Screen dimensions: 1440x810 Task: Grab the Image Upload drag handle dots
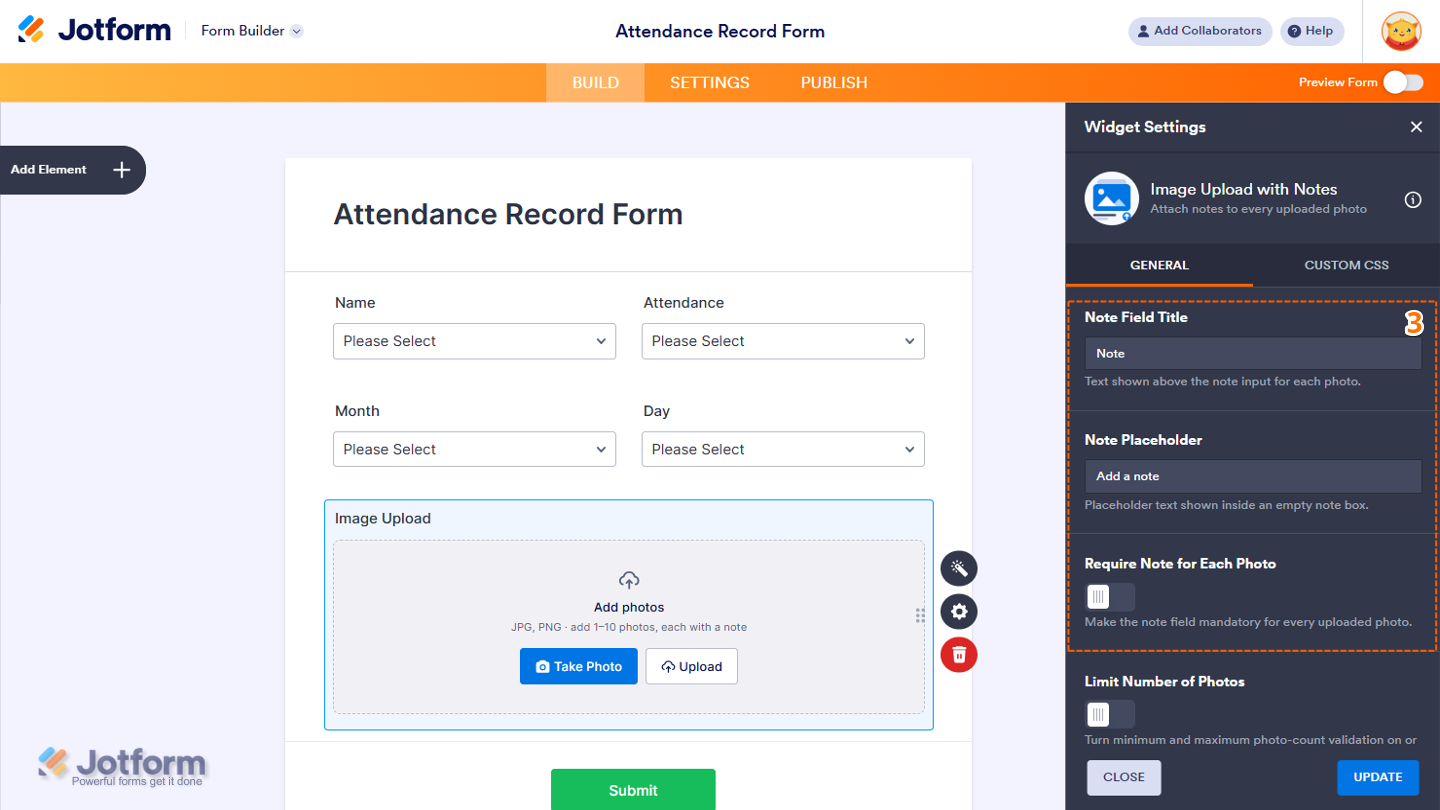(920, 616)
